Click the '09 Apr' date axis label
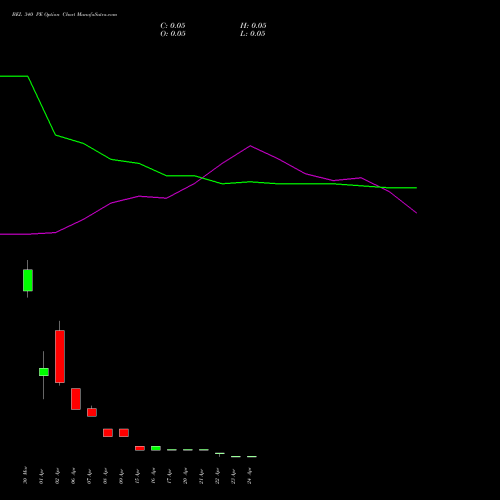 pyautogui.click(x=121, y=476)
